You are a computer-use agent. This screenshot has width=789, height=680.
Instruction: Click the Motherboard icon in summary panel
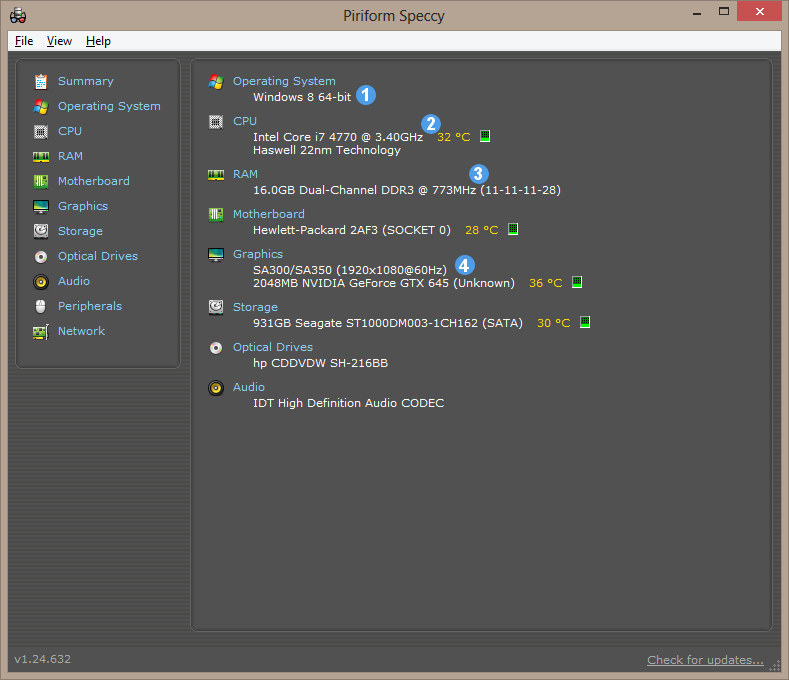tap(216, 214)
